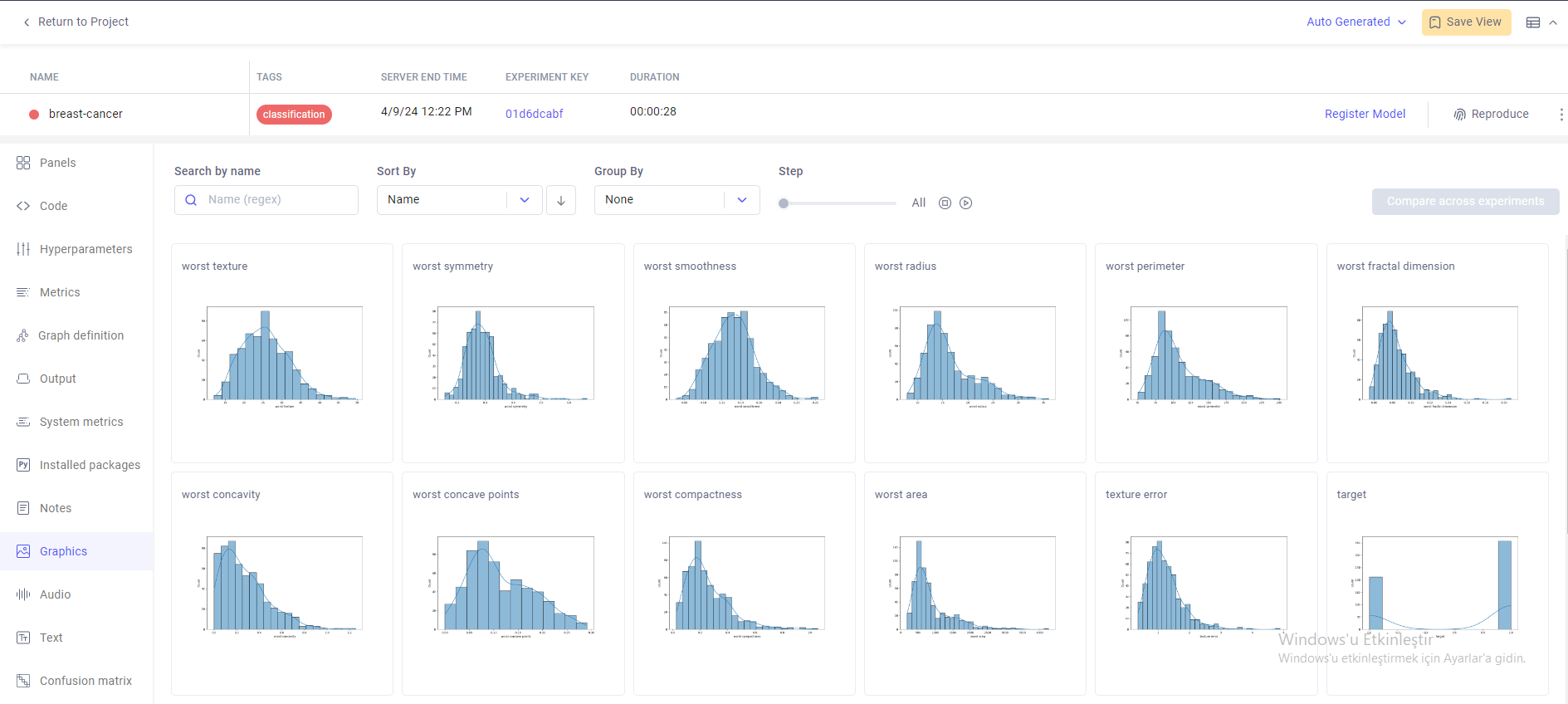
Task: Open the Auto Generated view dropdown
Action: point(1356,22)
